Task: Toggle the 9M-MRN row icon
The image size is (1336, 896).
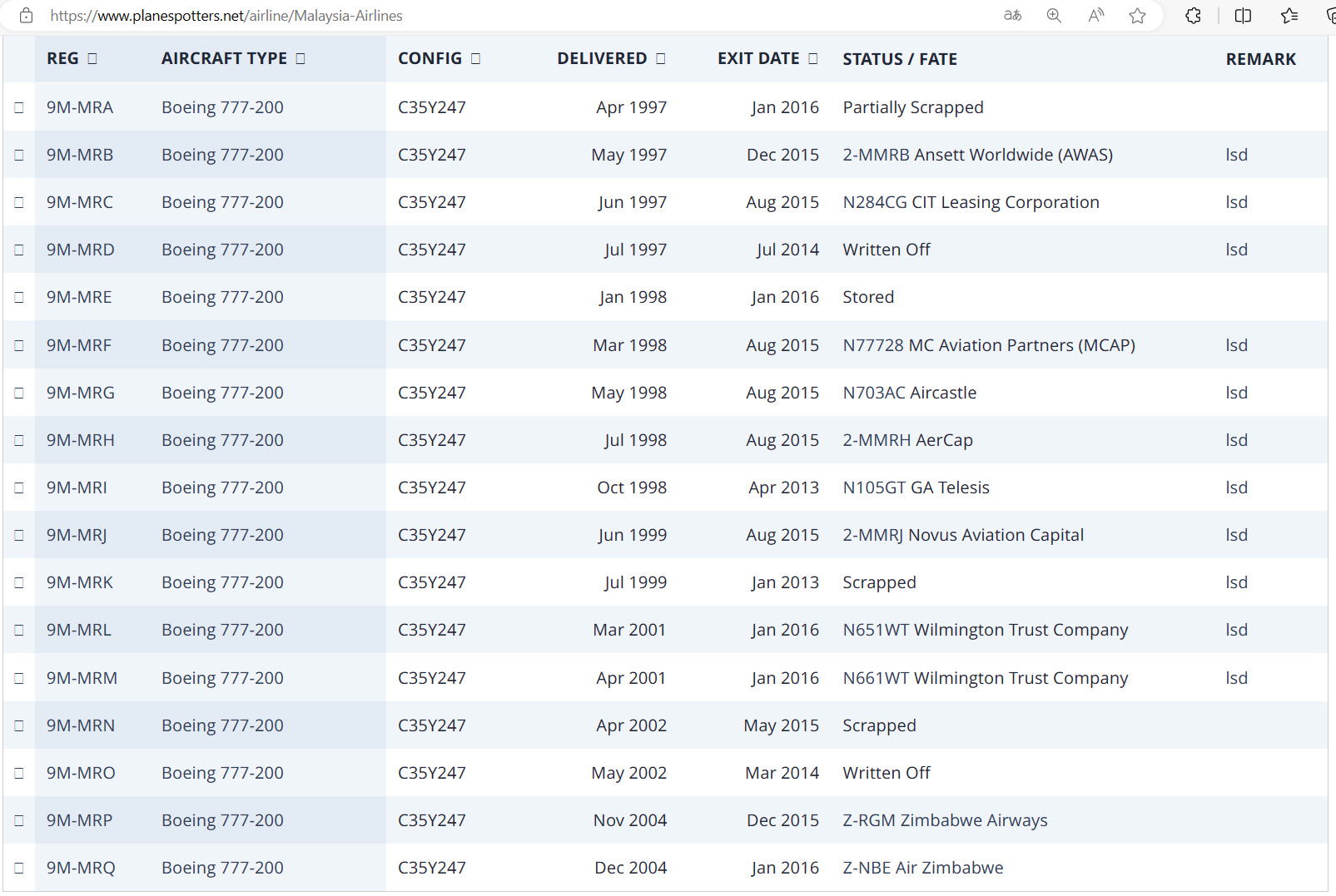Action: coord(19,725)
